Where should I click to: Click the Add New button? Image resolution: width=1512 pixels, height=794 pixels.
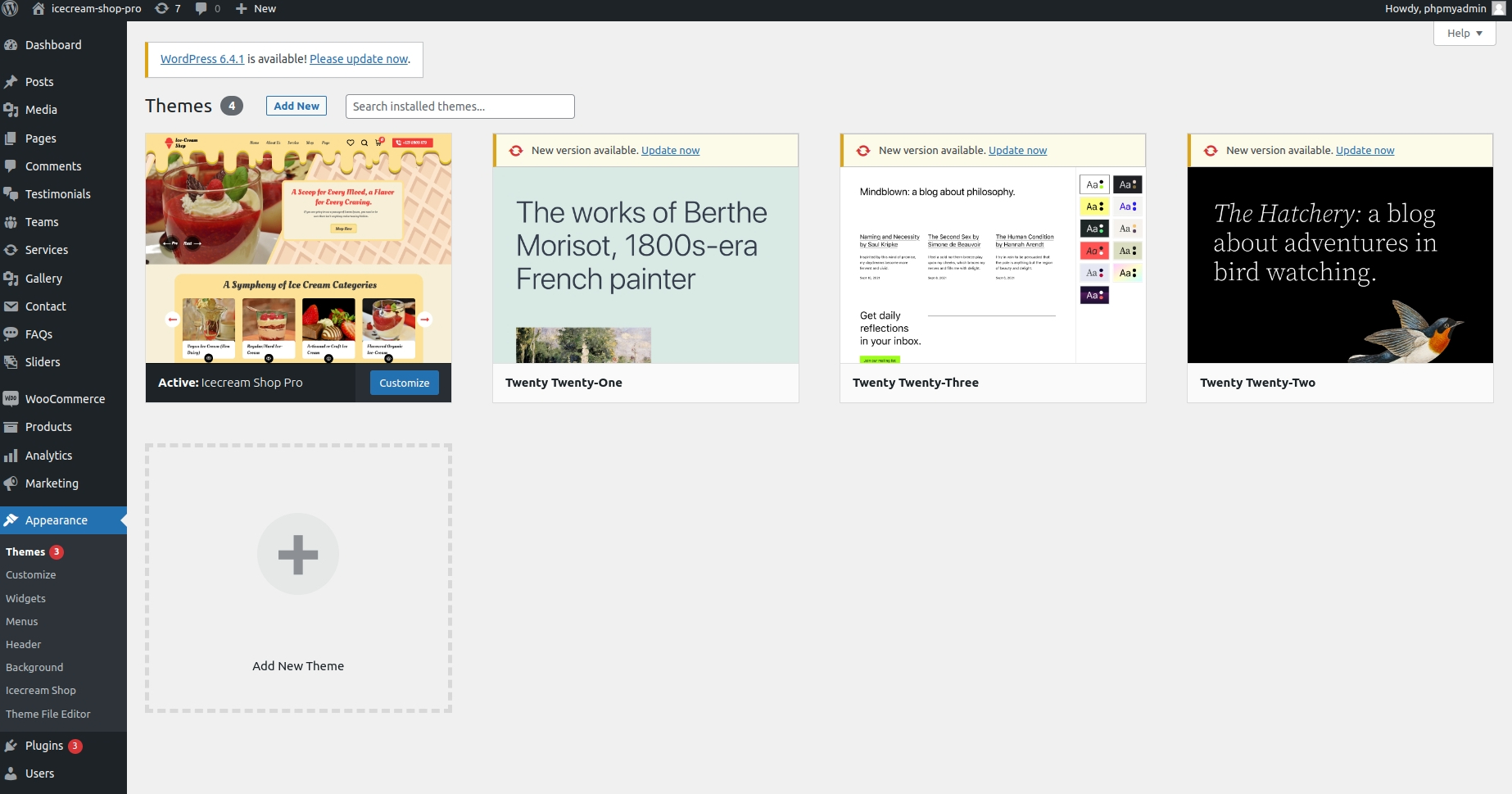297,106
